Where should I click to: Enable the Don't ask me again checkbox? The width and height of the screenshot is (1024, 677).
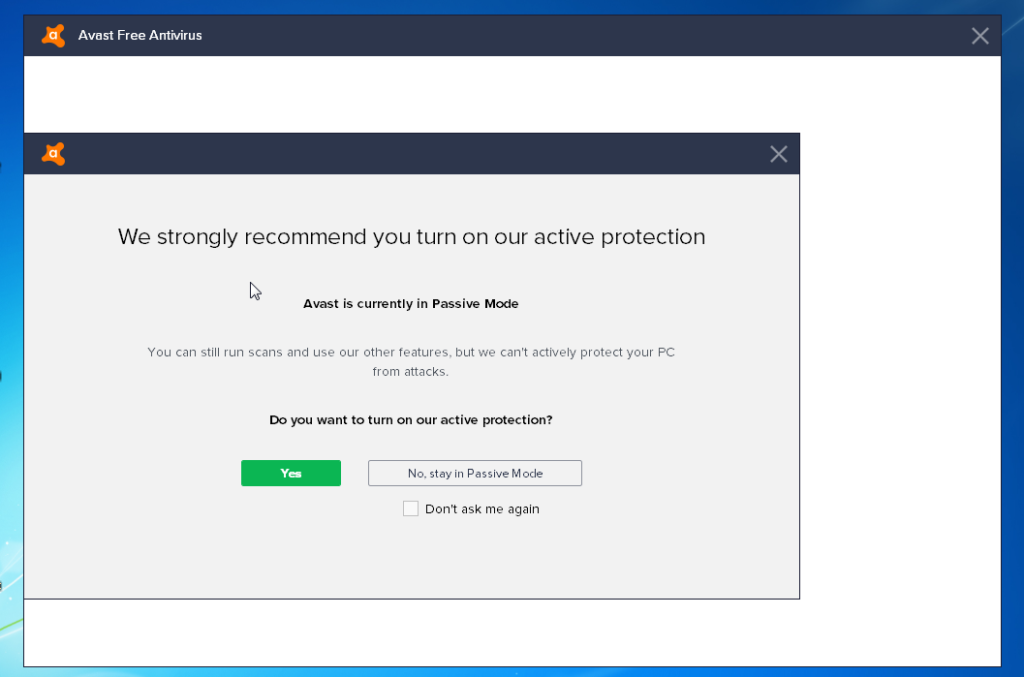(410, 509)
